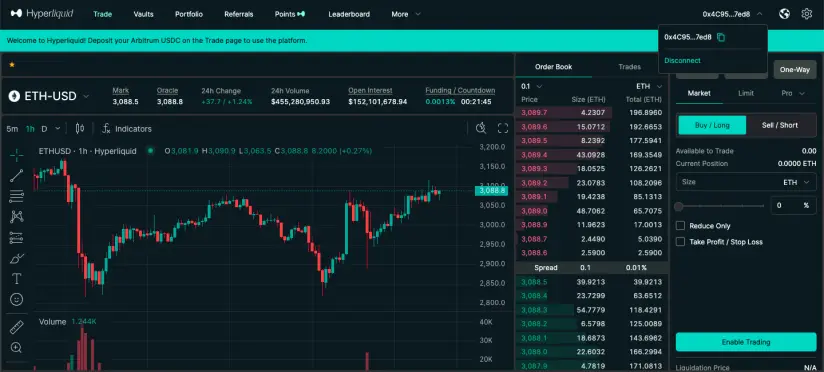Open the ETH-USD pair selector

[x=49, y=96]
